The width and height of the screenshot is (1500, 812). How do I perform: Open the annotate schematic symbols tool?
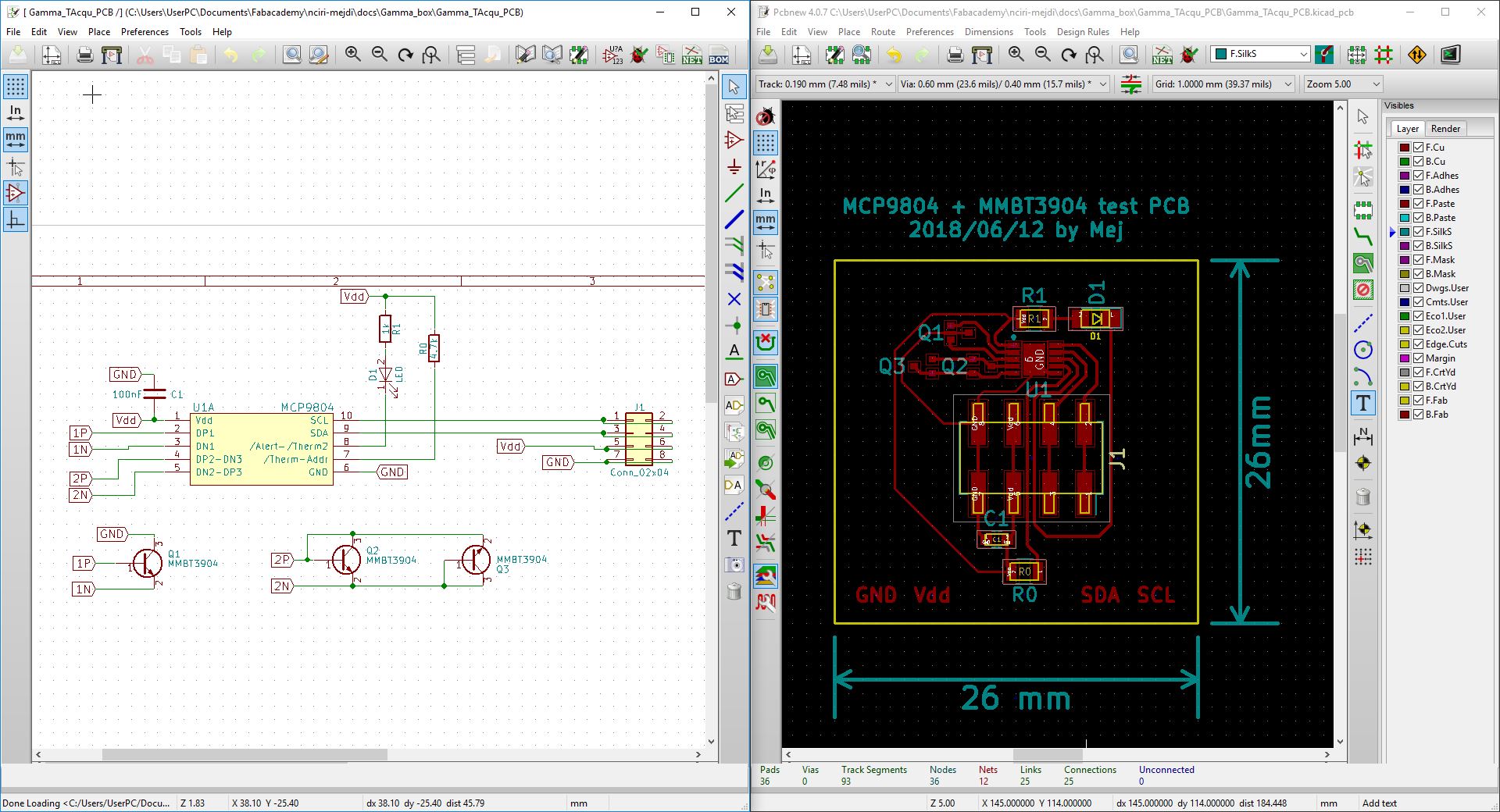pyautogui.click(x=612, y=55)
